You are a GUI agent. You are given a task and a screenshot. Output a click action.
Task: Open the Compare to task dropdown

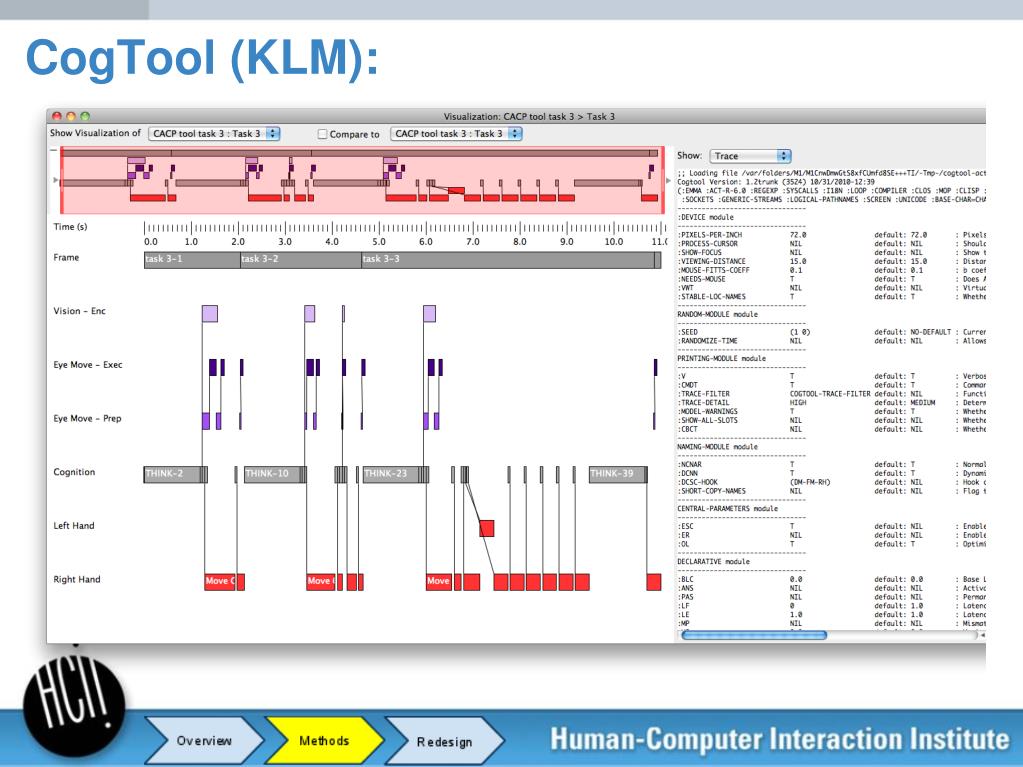(x=456, y=134)
